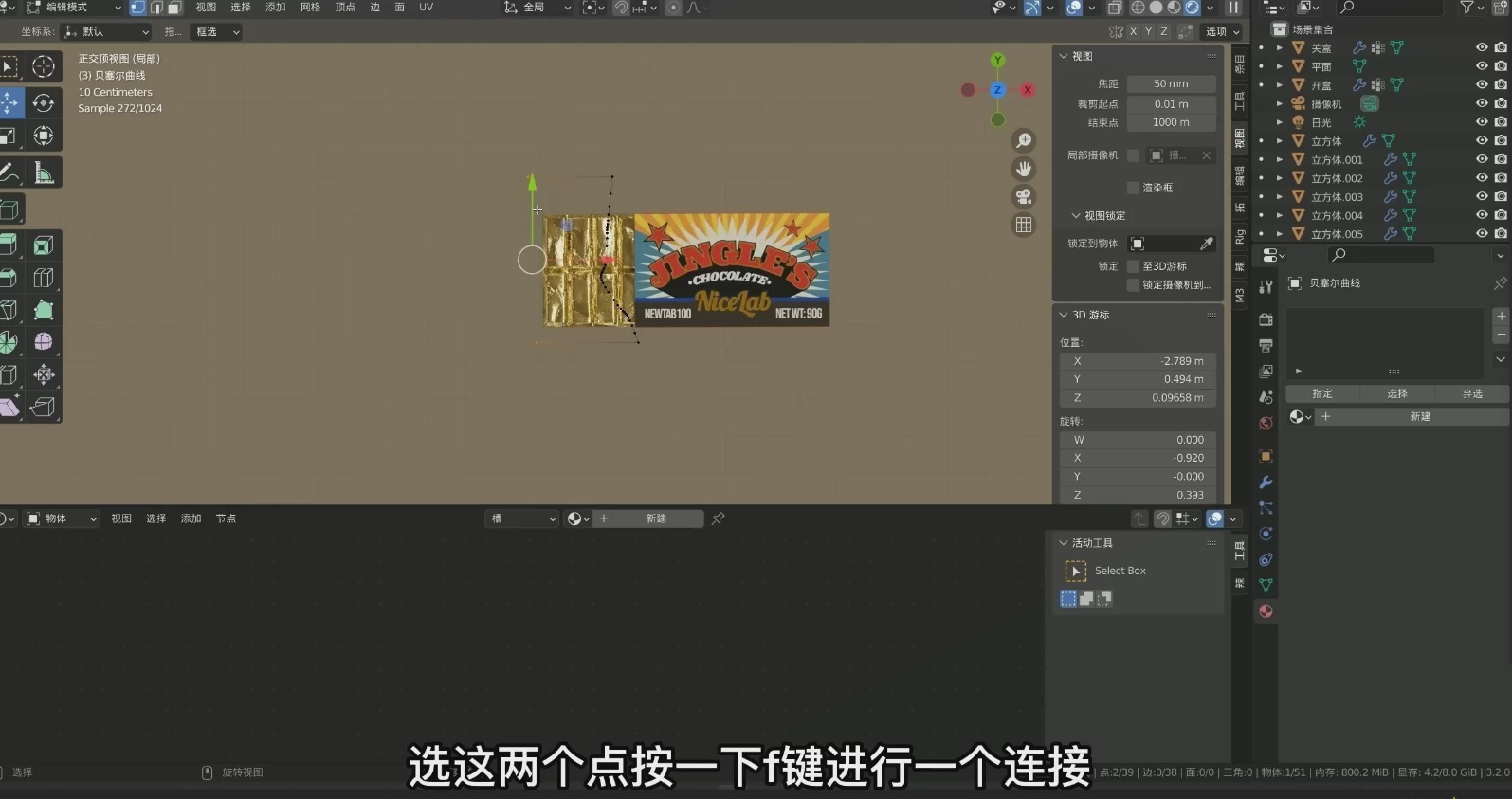1512x799 pixels.
Task: Select the Measure tool
Action: [x=44, y=173]
